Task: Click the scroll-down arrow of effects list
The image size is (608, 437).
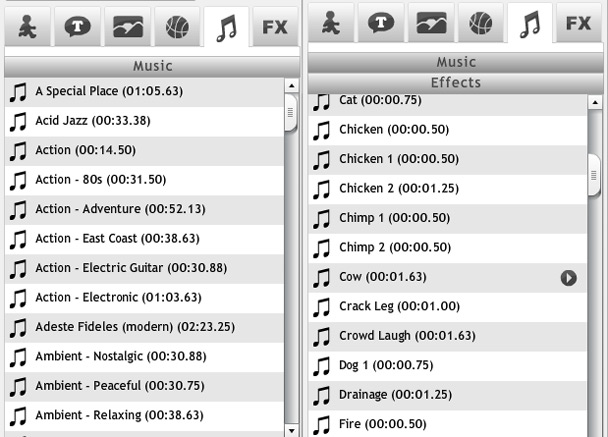Action: [594, 430]
